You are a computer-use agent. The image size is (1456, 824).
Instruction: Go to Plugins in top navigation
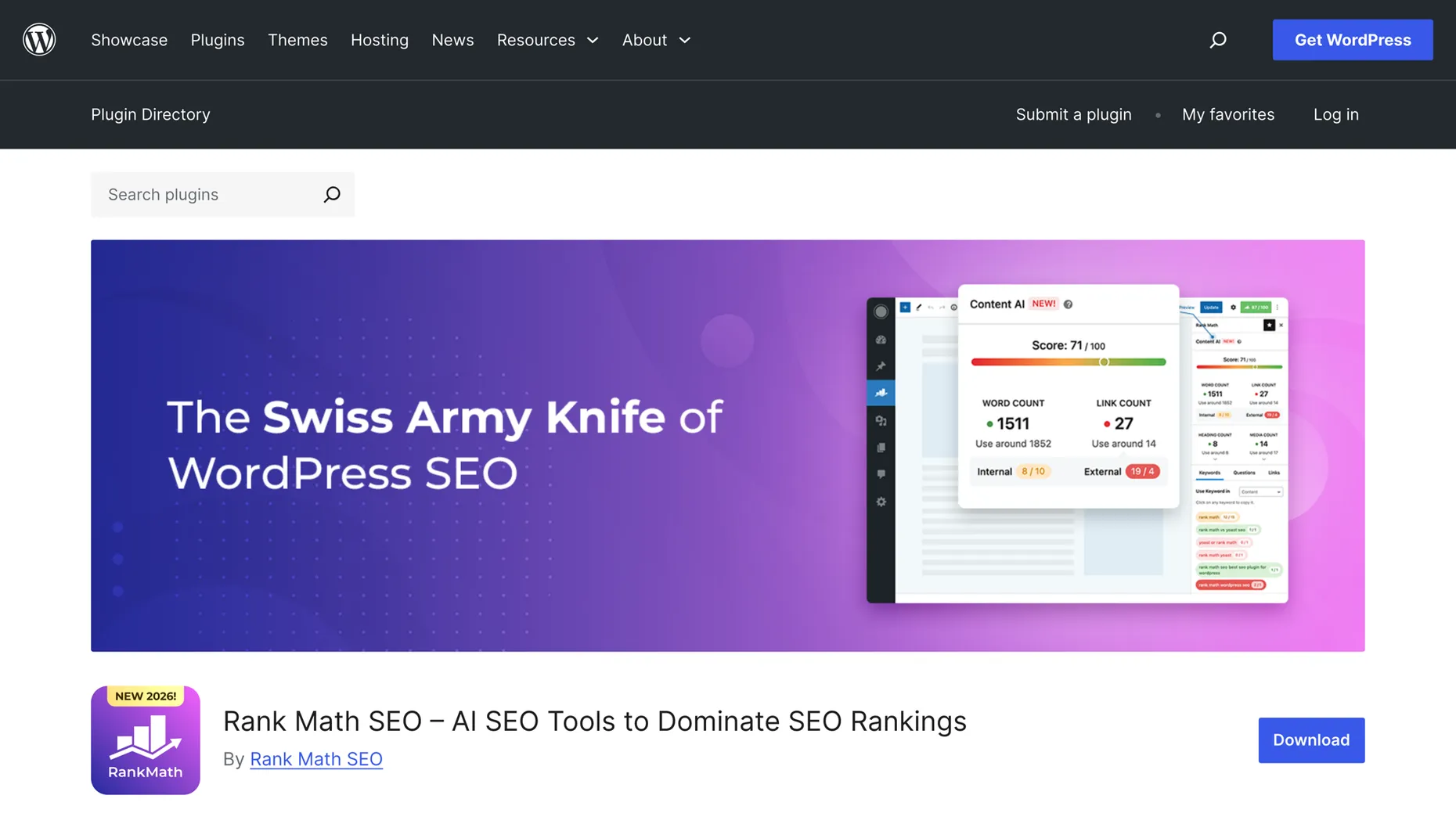pyautogui.click(x=218, y=40)
